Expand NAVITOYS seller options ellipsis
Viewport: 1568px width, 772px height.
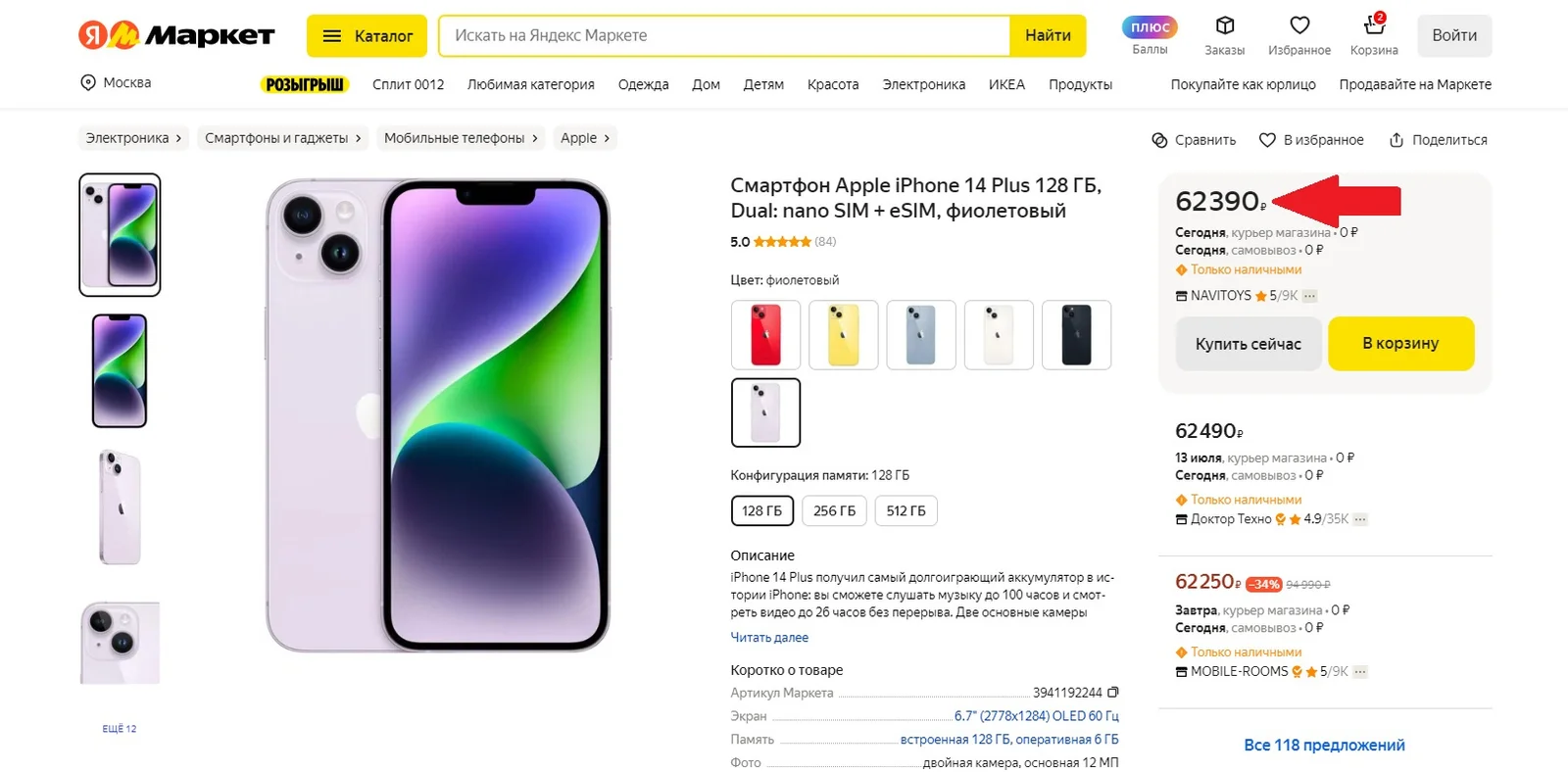point(1310,296)
